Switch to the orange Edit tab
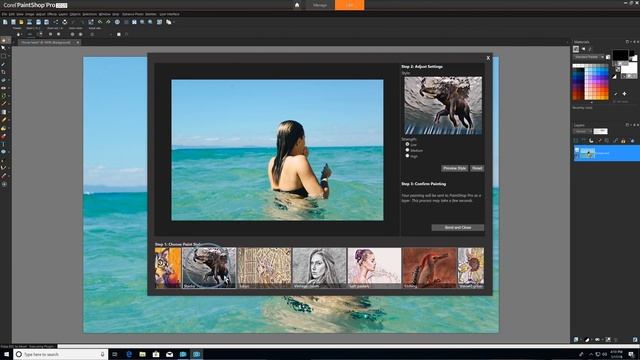Screen dimensions: 640x360 [x=349, y=5]
